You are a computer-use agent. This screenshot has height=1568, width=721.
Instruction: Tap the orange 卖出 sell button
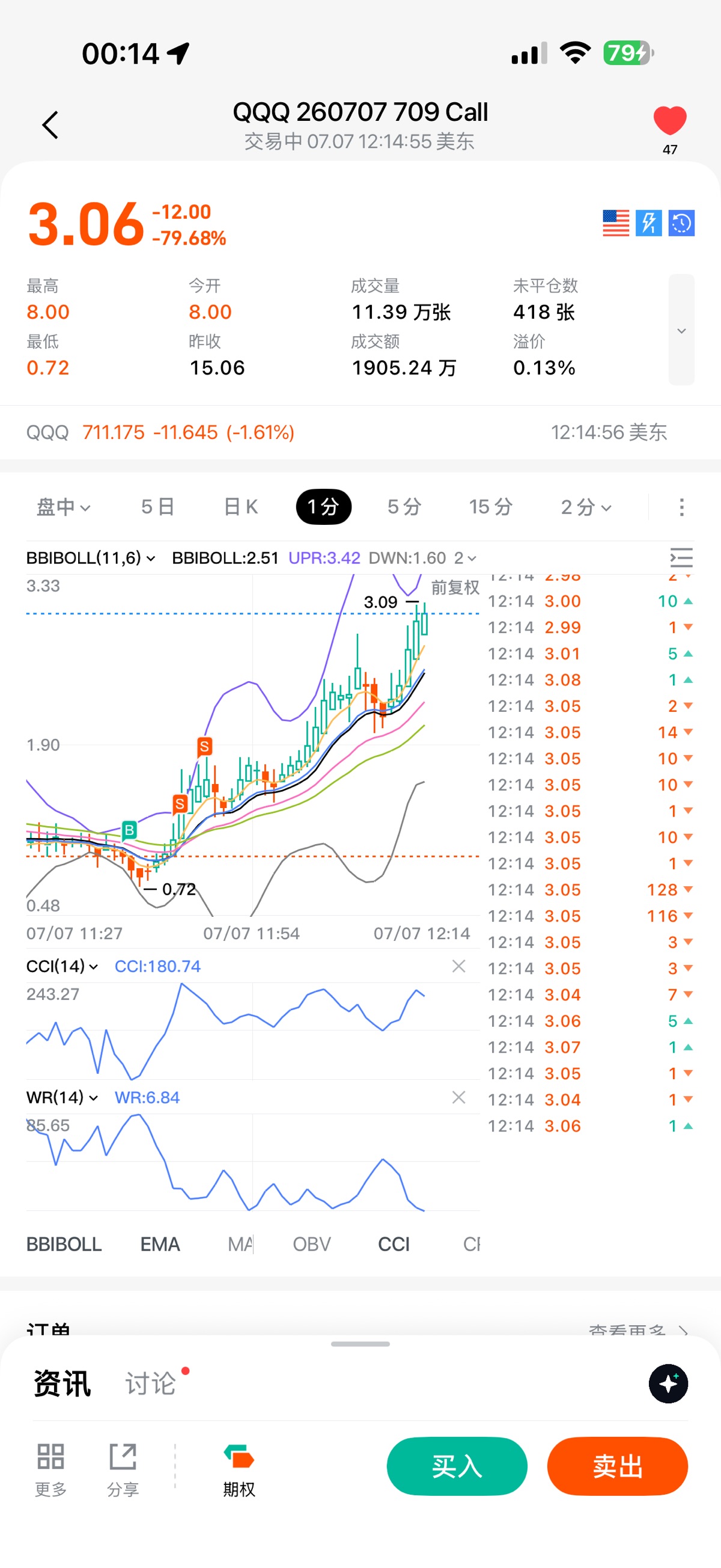[x=618, y=1466]
